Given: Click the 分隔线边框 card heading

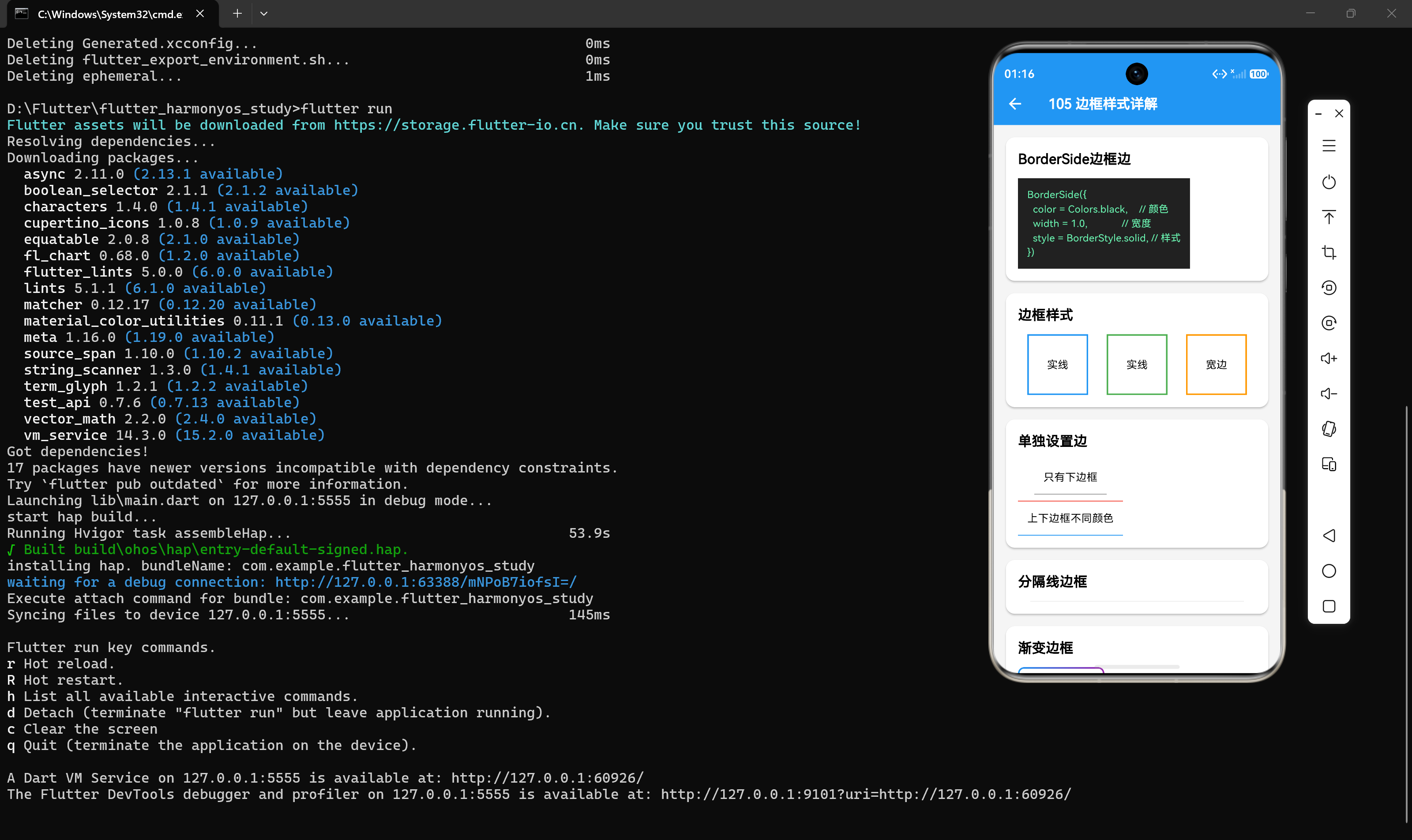Looking at the screenshot, I should point(1052,581).
